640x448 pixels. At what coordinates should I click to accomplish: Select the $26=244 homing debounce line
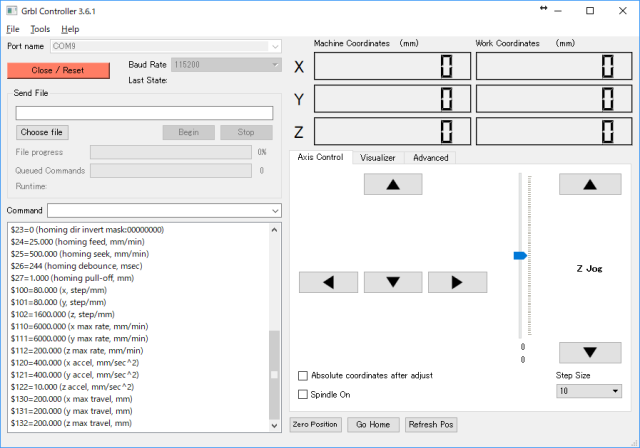click(x=77, y=266)
